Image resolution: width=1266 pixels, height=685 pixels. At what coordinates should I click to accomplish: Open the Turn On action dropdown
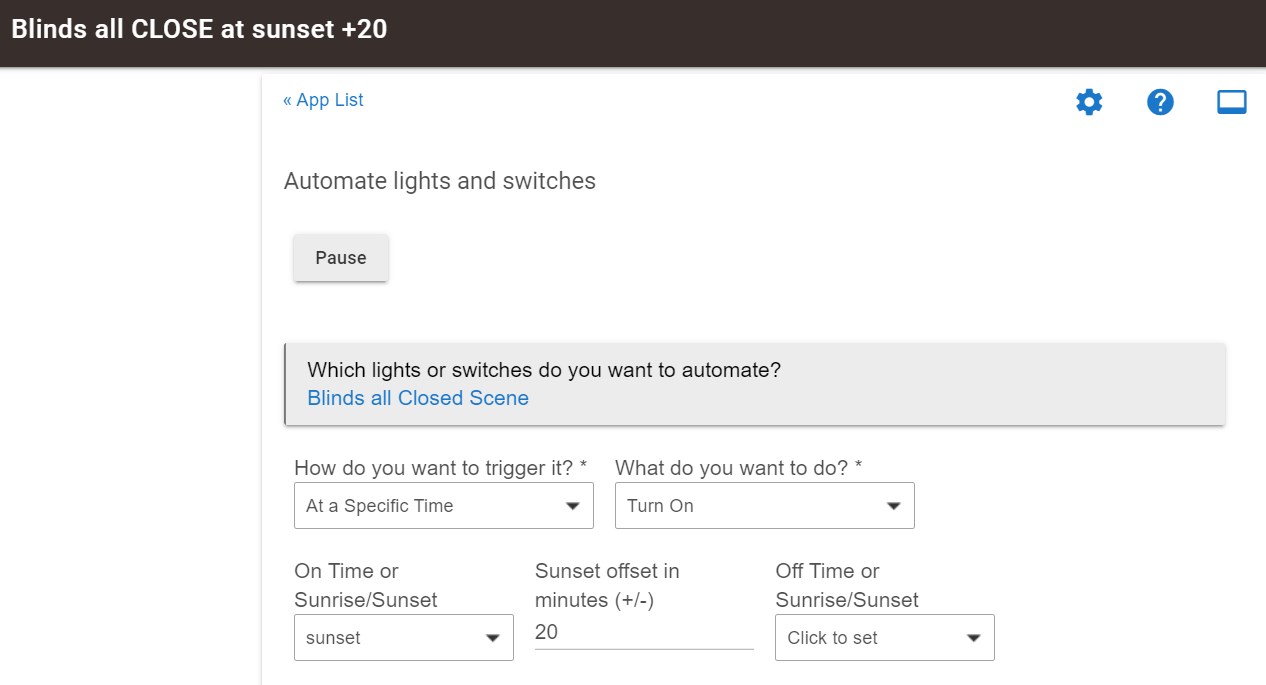[765, 506]
